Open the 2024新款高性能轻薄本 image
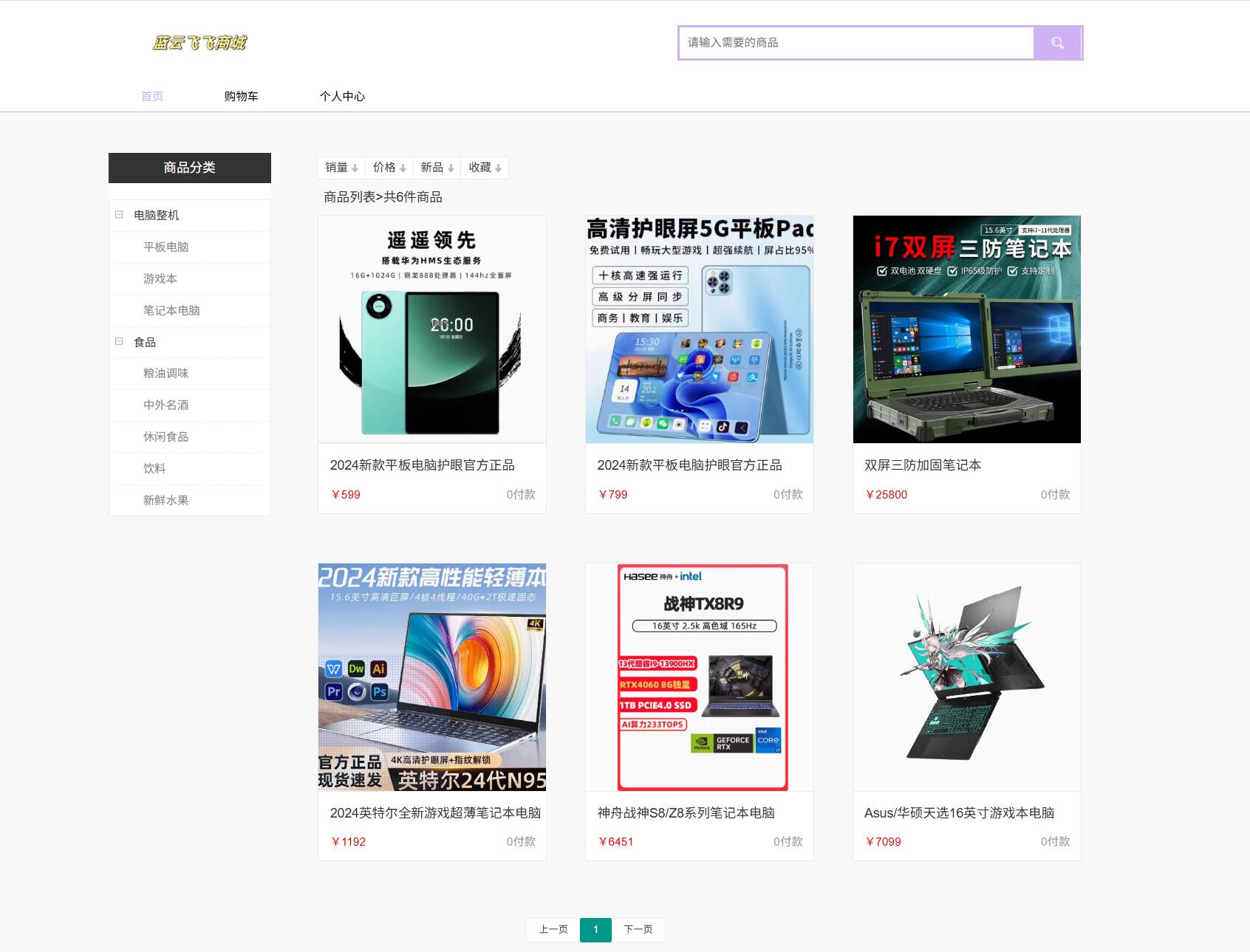The width and height of the screenshot is (1250, 952). tap(432, 677)
